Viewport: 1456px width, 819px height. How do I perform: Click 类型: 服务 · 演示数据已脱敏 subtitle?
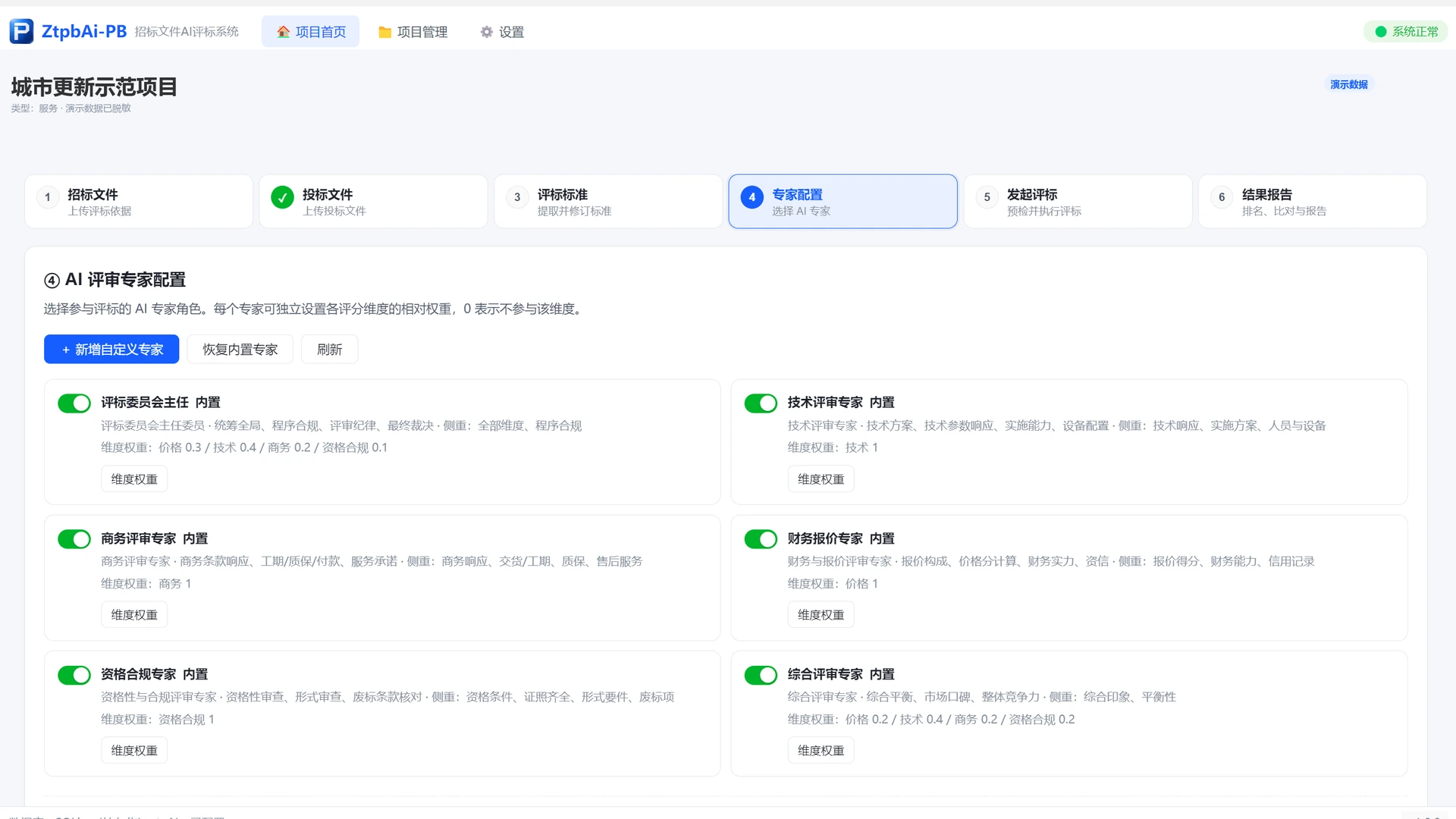(x=71, y=108)
